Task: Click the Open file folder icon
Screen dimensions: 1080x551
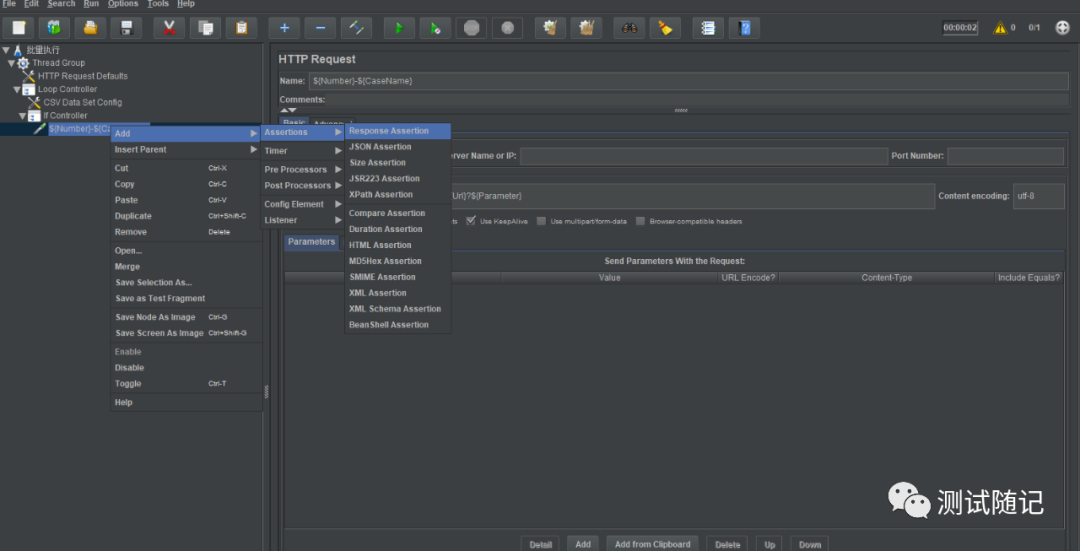Action: pyautogui.click(x=90, y=28)
